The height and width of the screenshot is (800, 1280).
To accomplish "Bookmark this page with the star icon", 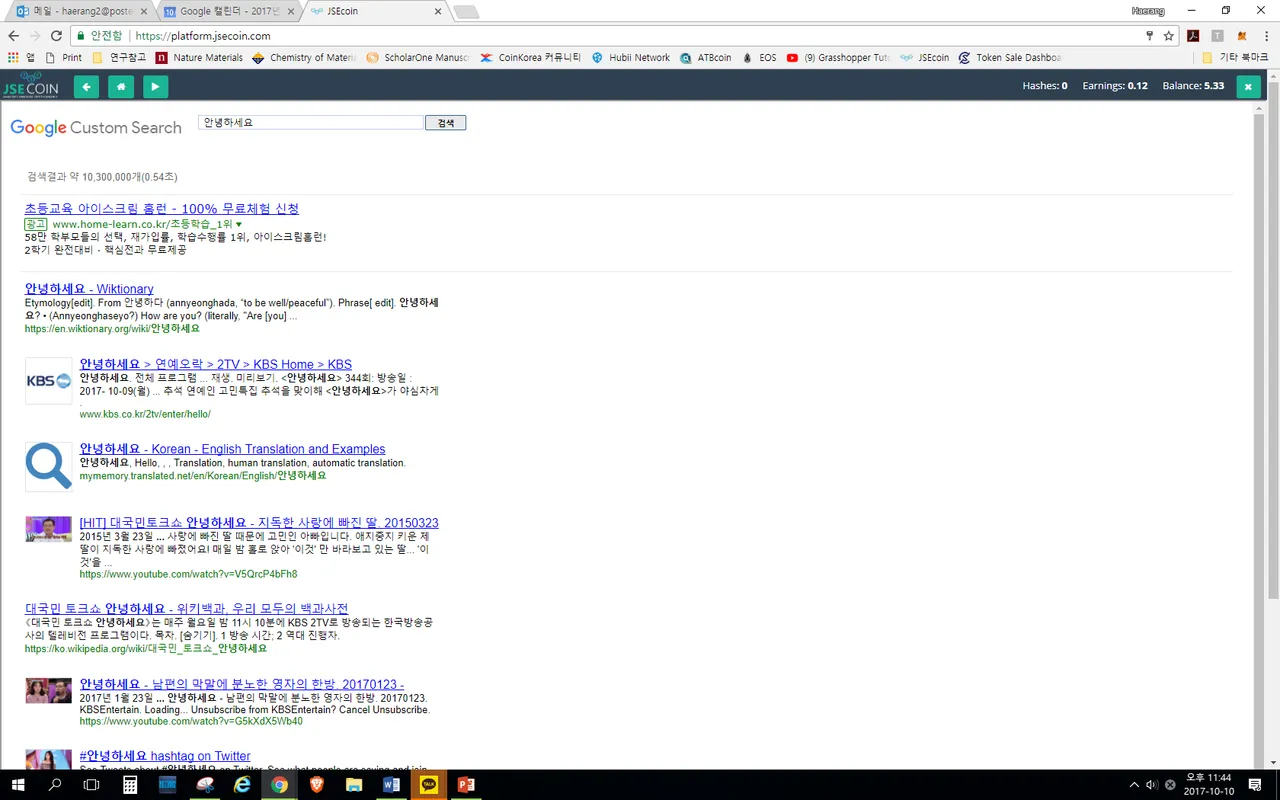I will coord(1168,36).
